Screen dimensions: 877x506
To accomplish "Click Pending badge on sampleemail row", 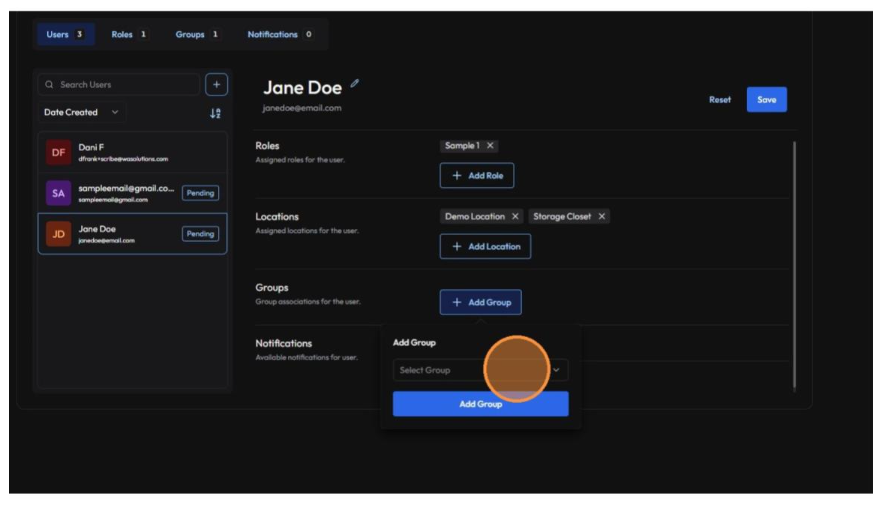I will pyautogui.click(x=200, y=193).
